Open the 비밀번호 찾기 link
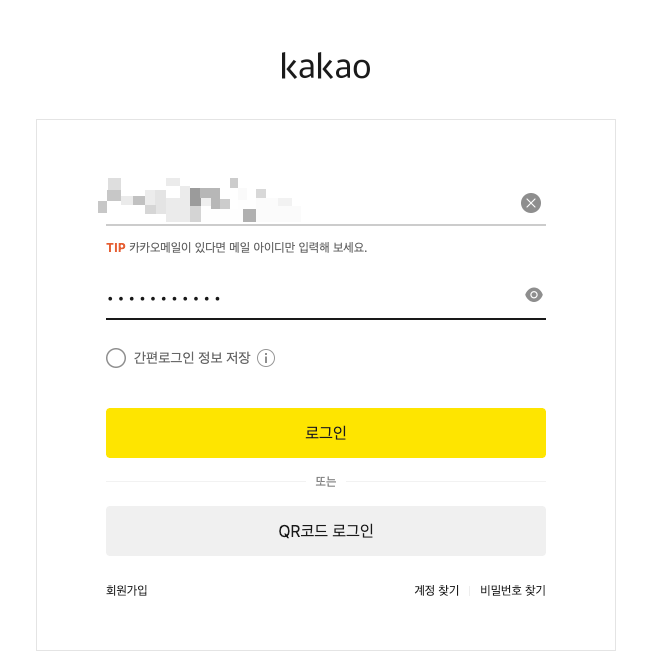This screenshot has width=649, height=671. (x=513, y=590)
